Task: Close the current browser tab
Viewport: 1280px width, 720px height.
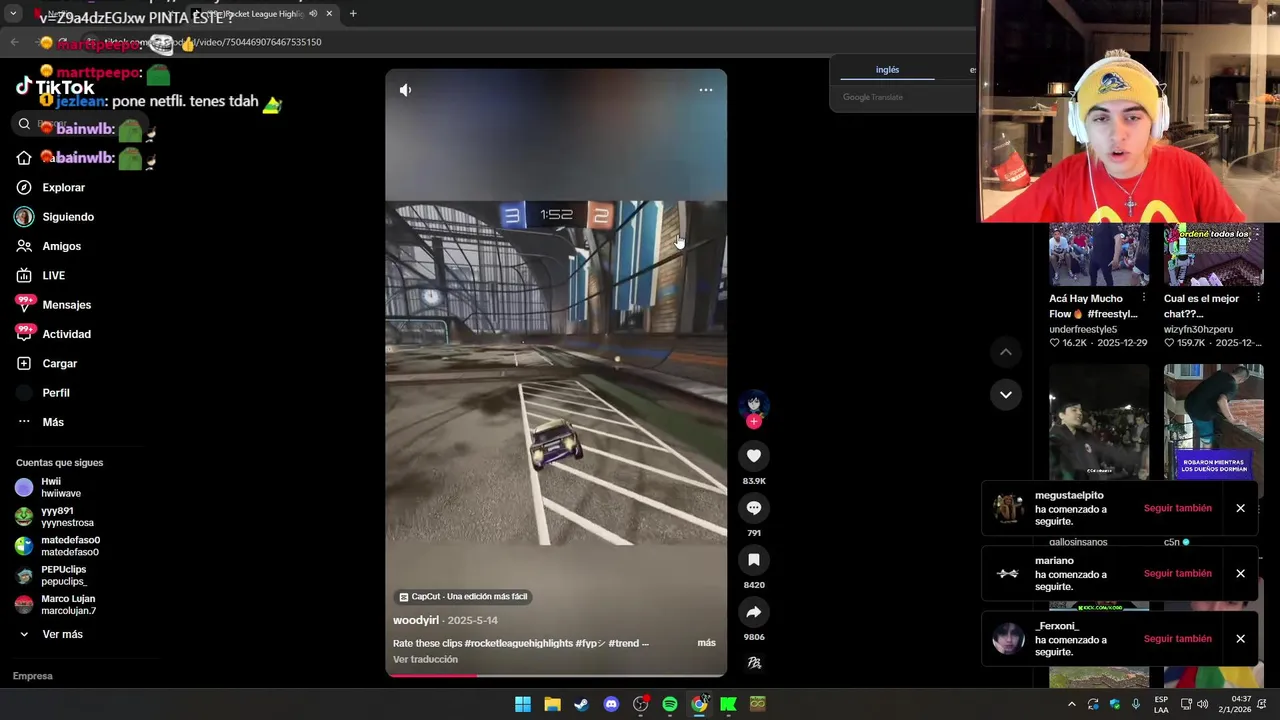Action: pos(328,14)
